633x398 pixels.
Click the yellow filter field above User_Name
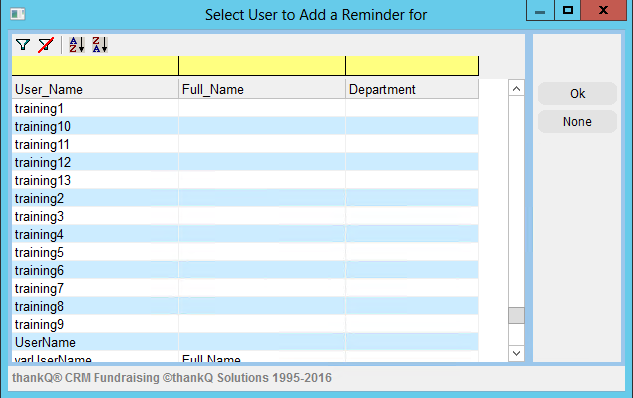(95, 66)
